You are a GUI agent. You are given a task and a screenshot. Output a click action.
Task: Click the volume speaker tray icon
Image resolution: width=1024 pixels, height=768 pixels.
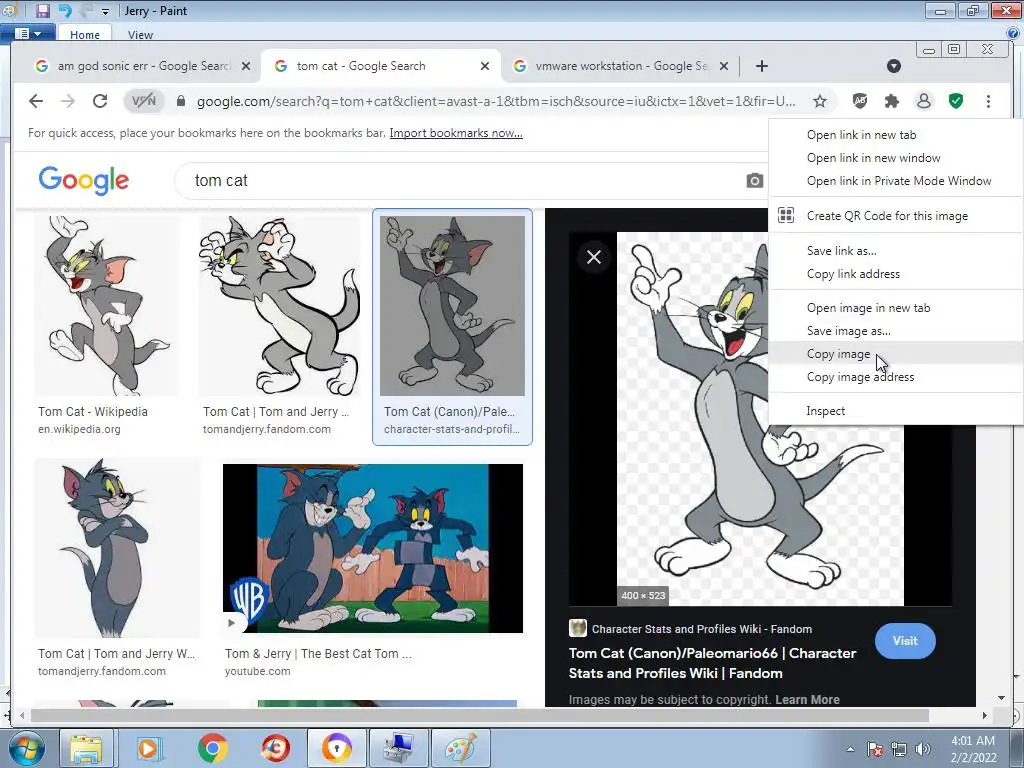click(923, 749)
